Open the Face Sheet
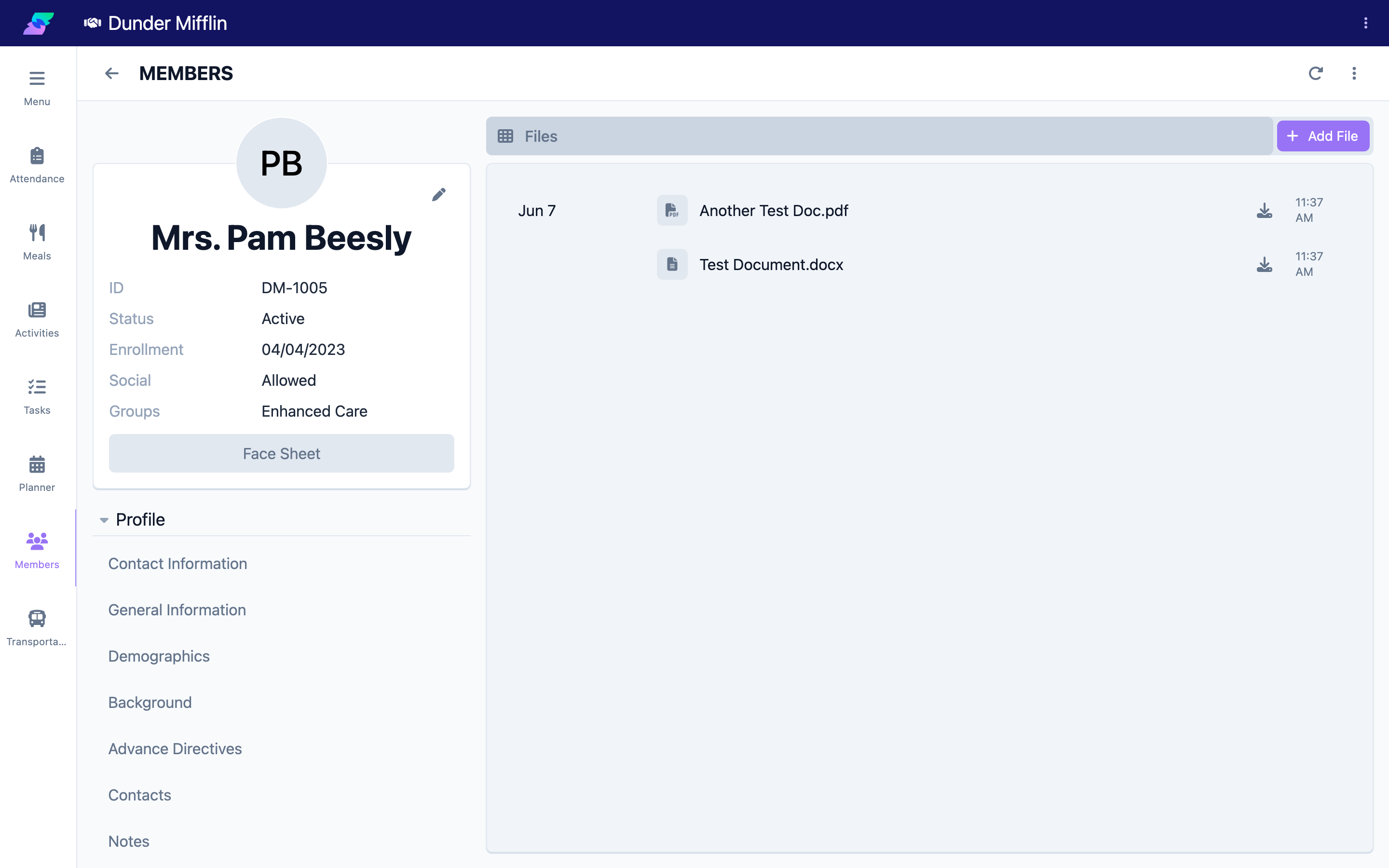 click(x=281, y=453)
